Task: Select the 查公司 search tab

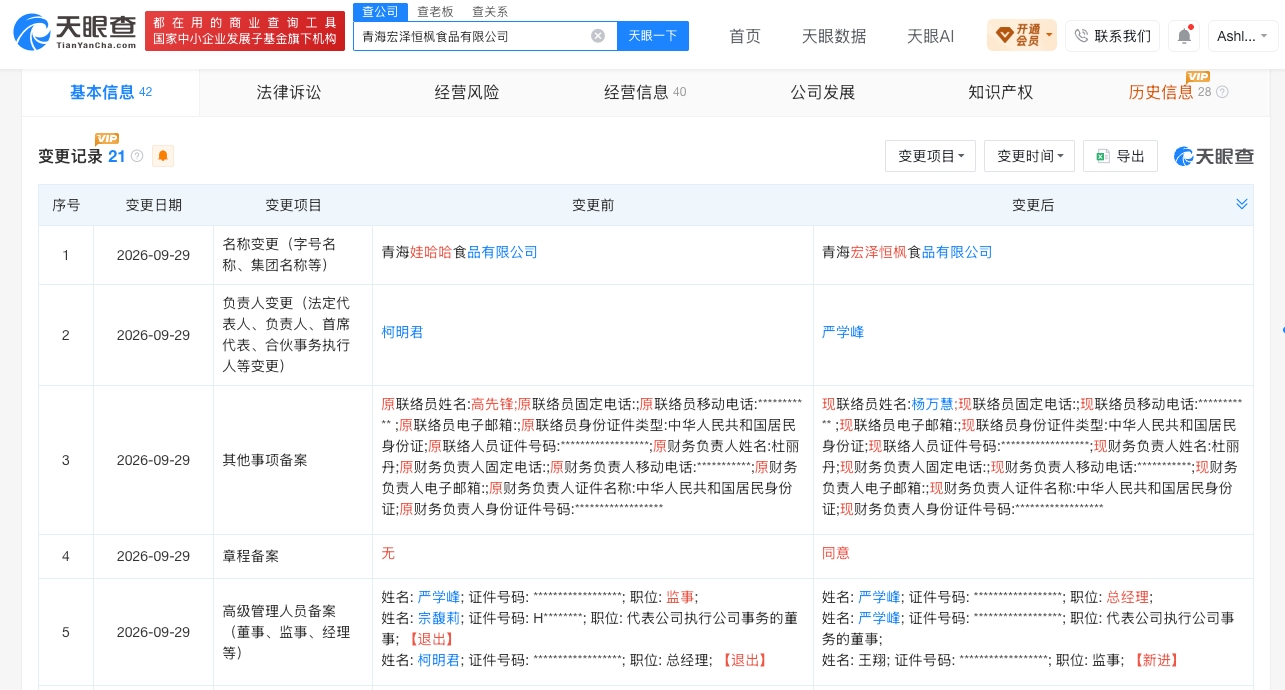Action: pos(380,11)
